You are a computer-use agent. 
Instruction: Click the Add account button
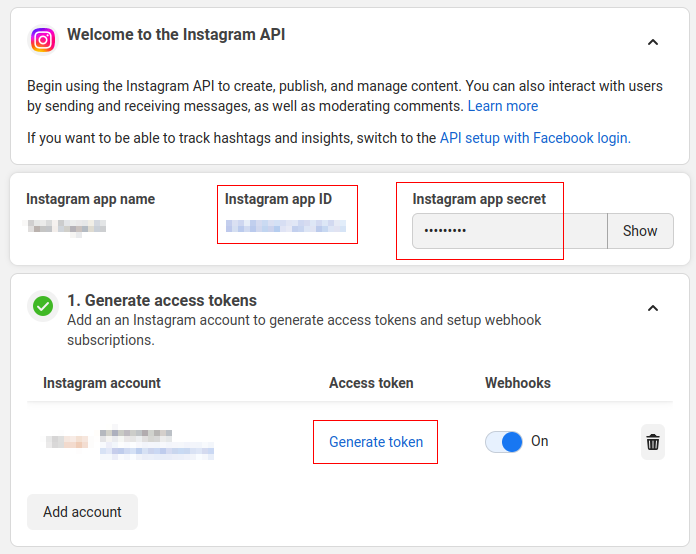[82, 512]
